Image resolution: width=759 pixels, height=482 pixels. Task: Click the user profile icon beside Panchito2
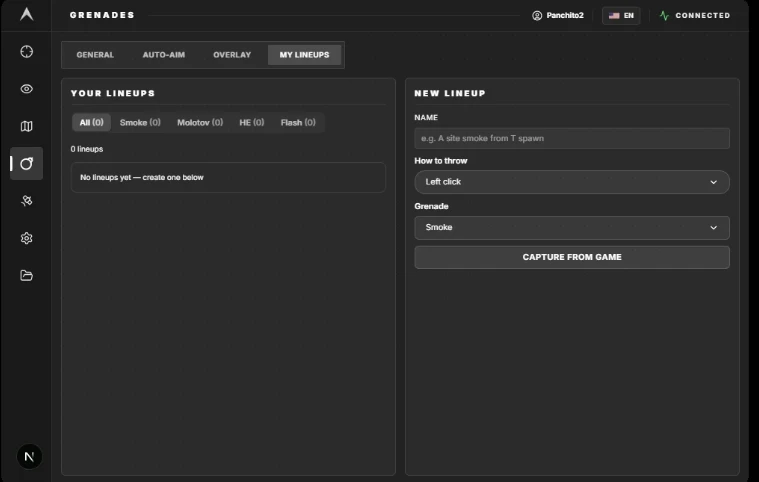pos(537,15)
